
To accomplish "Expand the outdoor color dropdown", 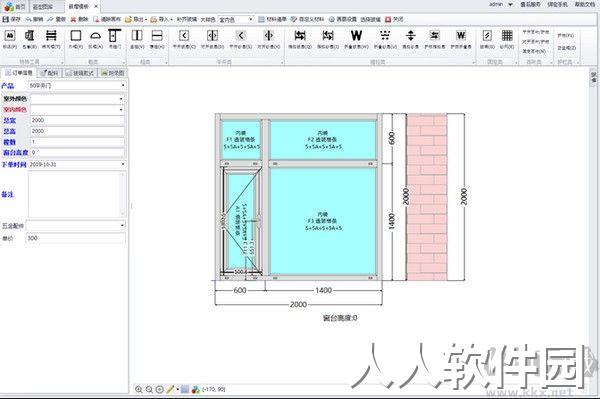I will (77, 99).
